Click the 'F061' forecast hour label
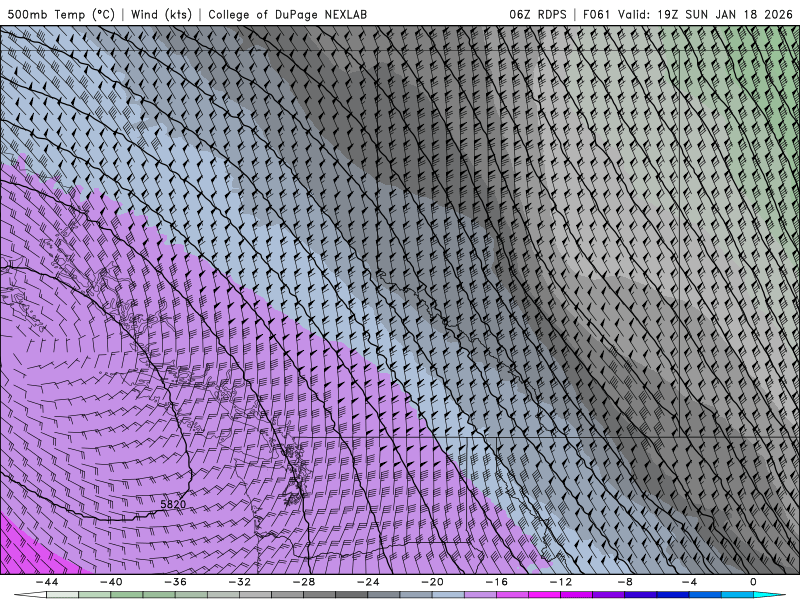Screen dimensions: 800x600 point(596,14)
